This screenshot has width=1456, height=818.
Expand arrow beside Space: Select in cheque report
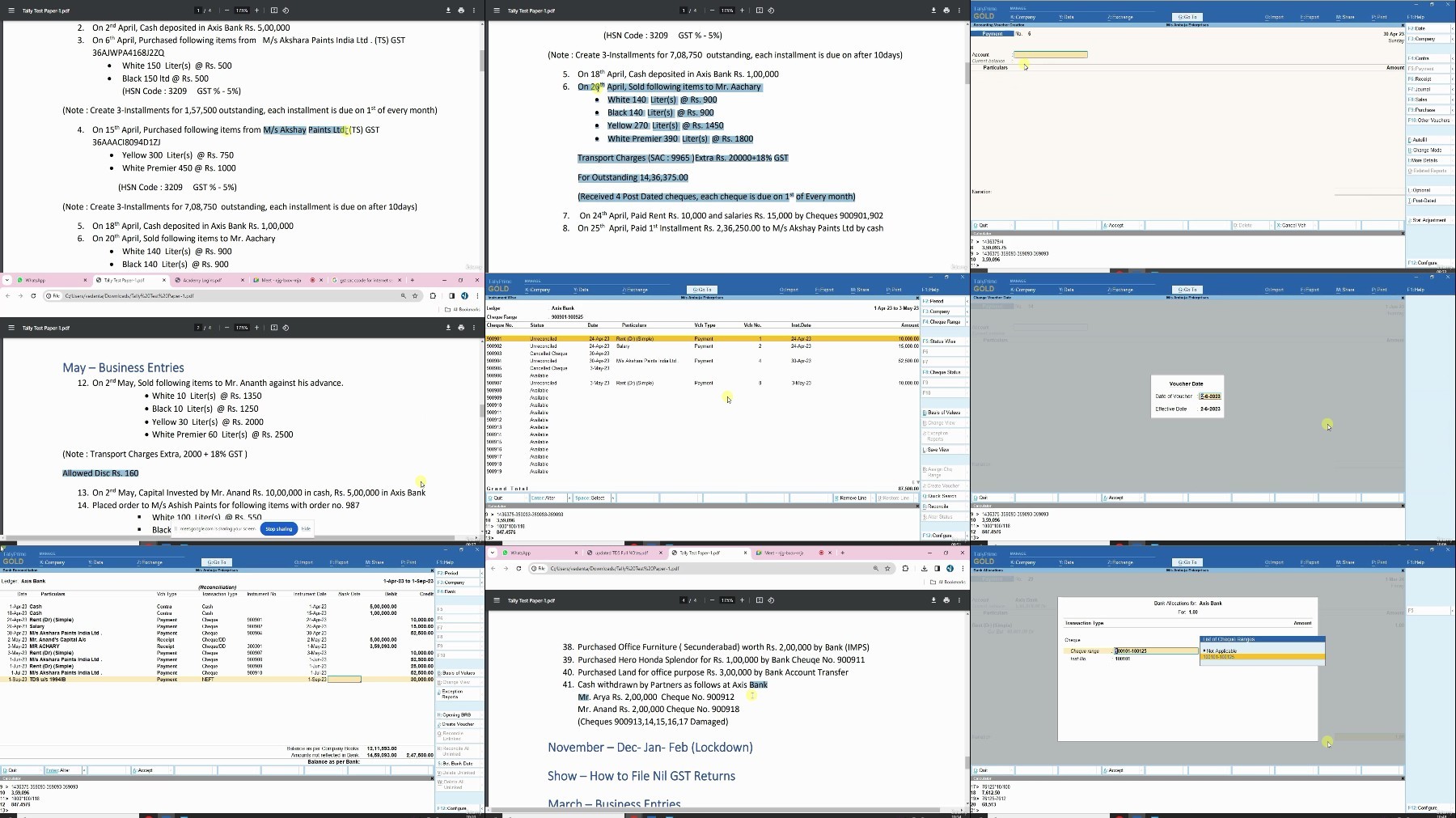click(x=613, y=498)
